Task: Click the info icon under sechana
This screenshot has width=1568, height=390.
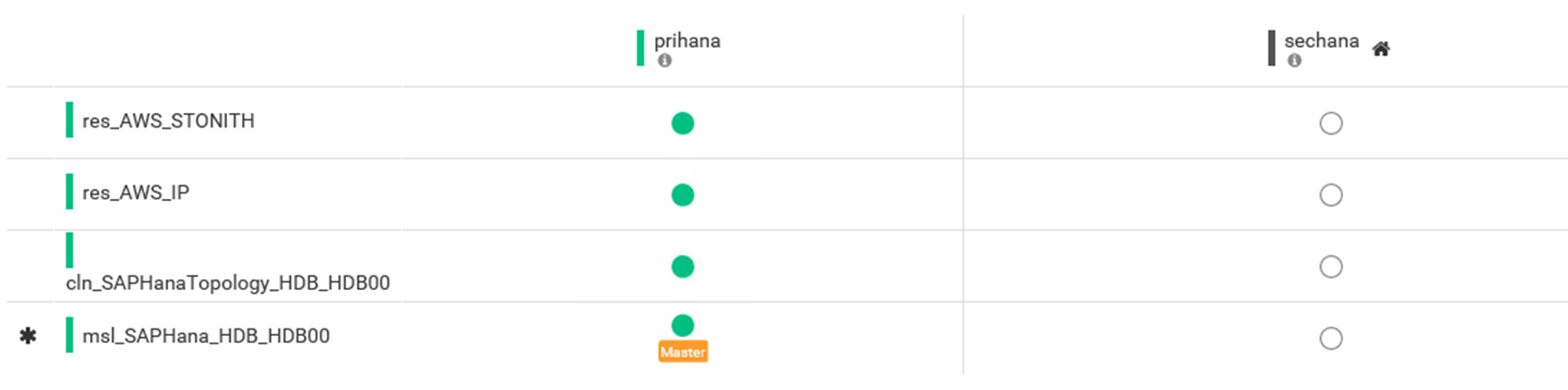Action: [x=1294, y=61]
